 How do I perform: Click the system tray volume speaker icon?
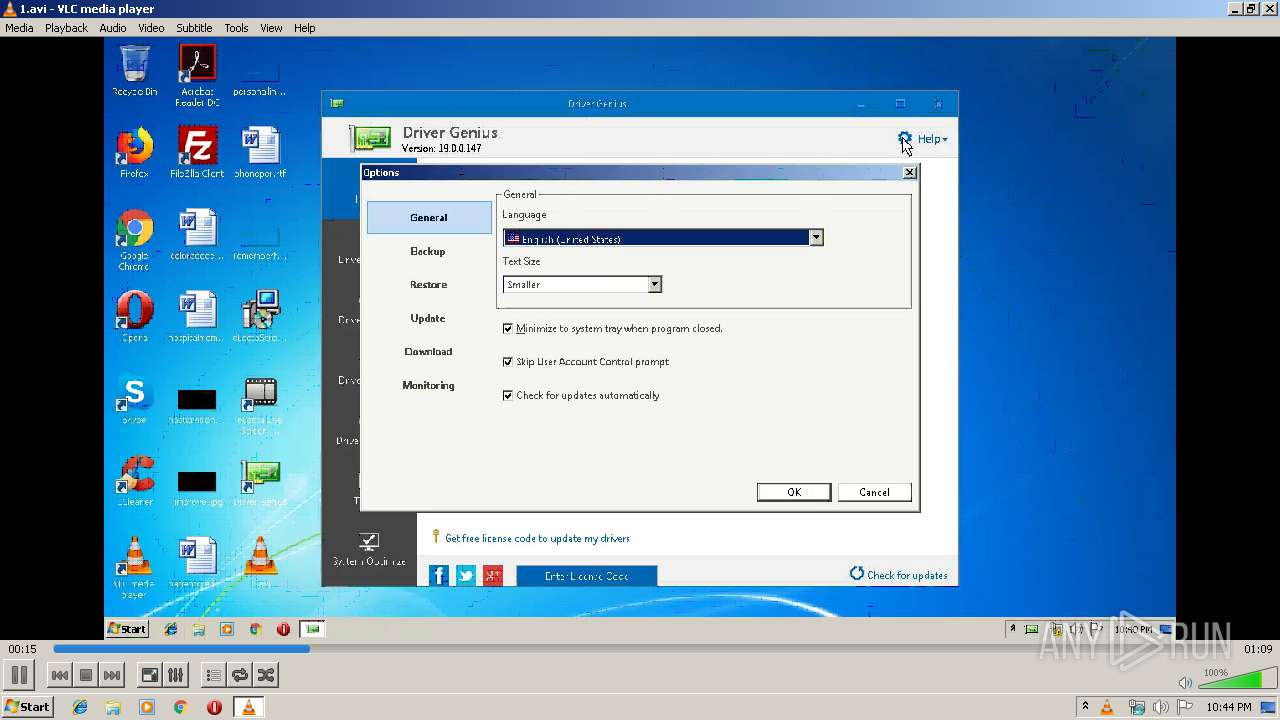pos(1160,708)
